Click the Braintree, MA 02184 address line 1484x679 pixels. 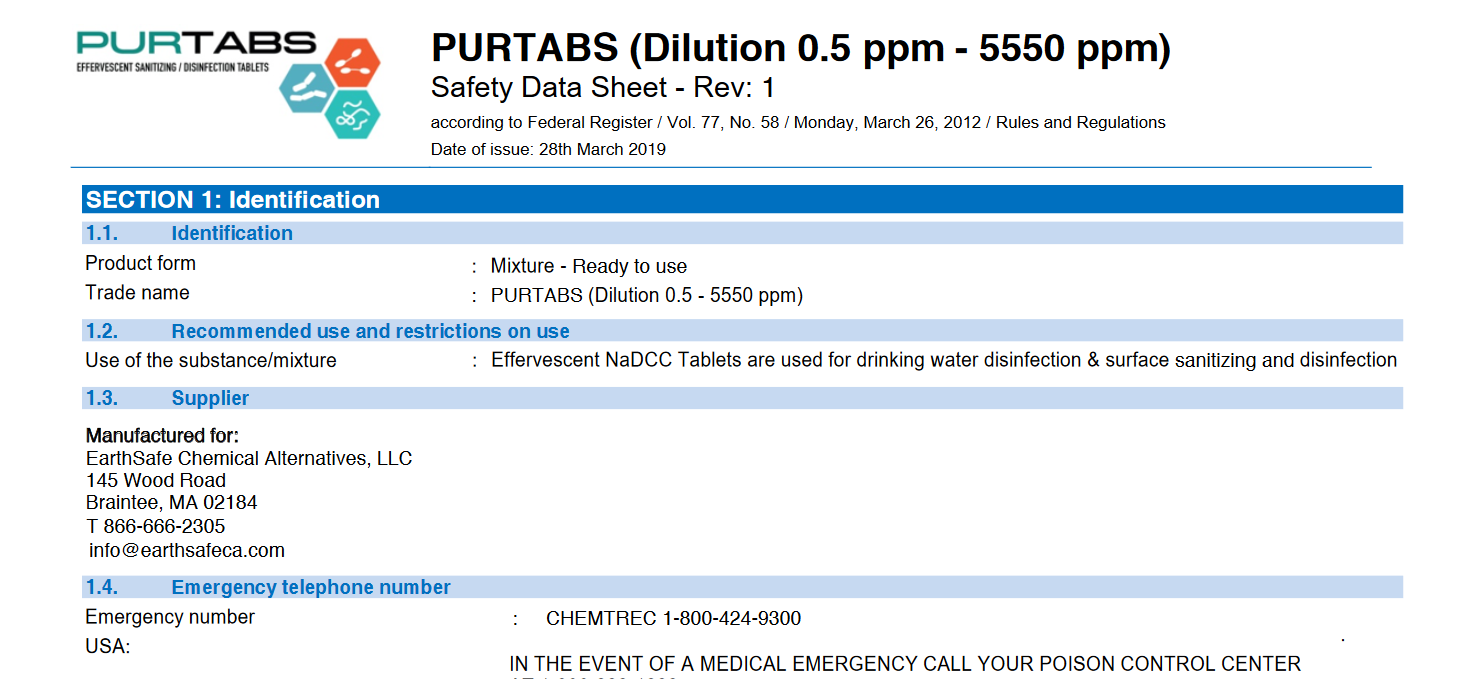[x=171, y=502]
